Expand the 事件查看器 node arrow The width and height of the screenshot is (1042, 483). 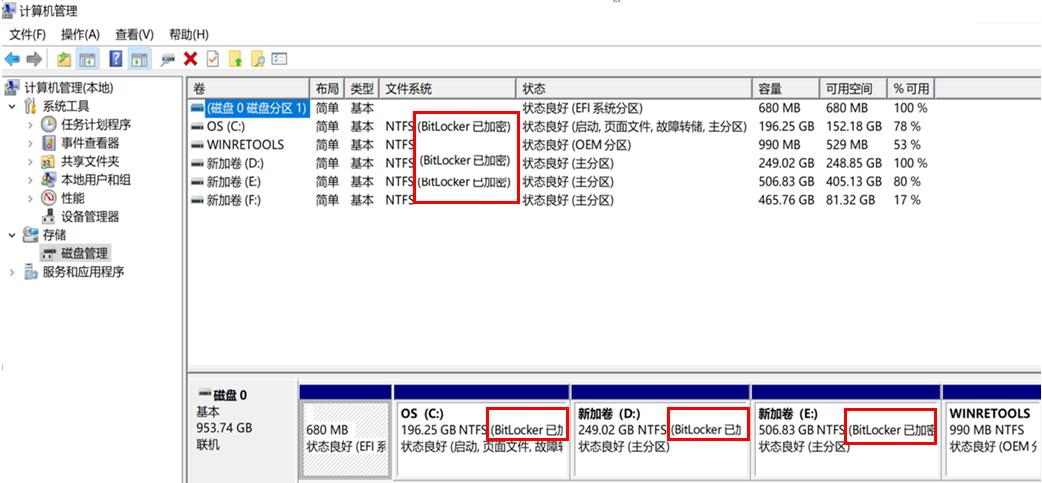click(x=31, y=143)
